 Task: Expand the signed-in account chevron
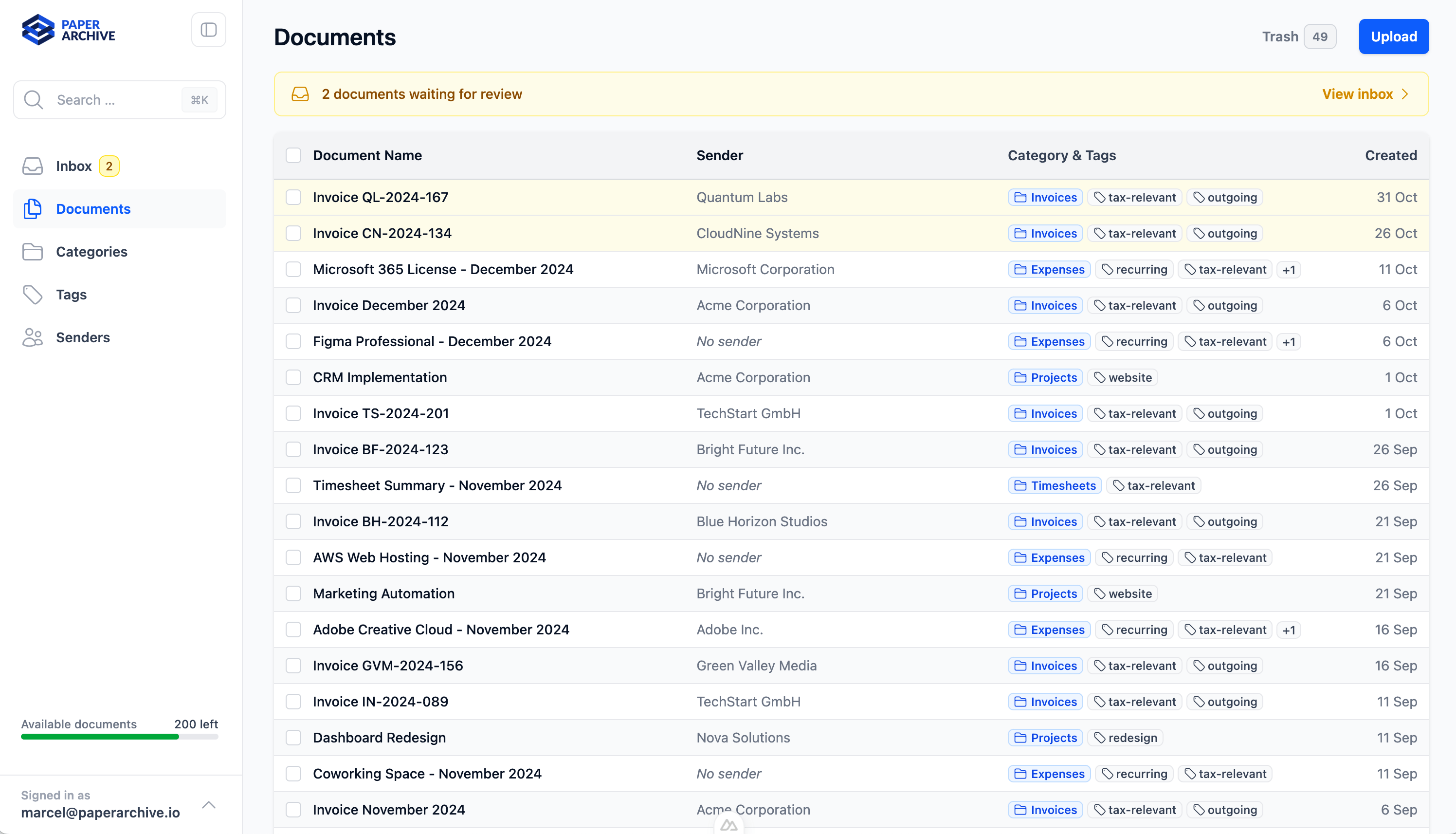click(x=208, y=804)
